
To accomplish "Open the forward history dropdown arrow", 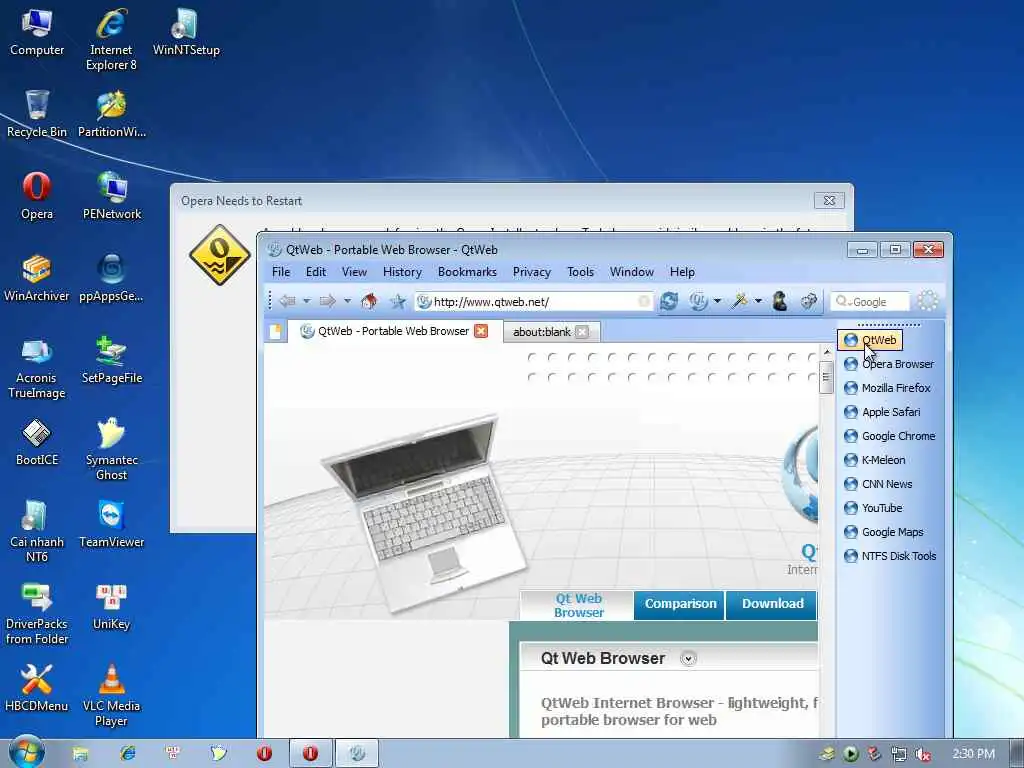I will [x=347, y=301].
